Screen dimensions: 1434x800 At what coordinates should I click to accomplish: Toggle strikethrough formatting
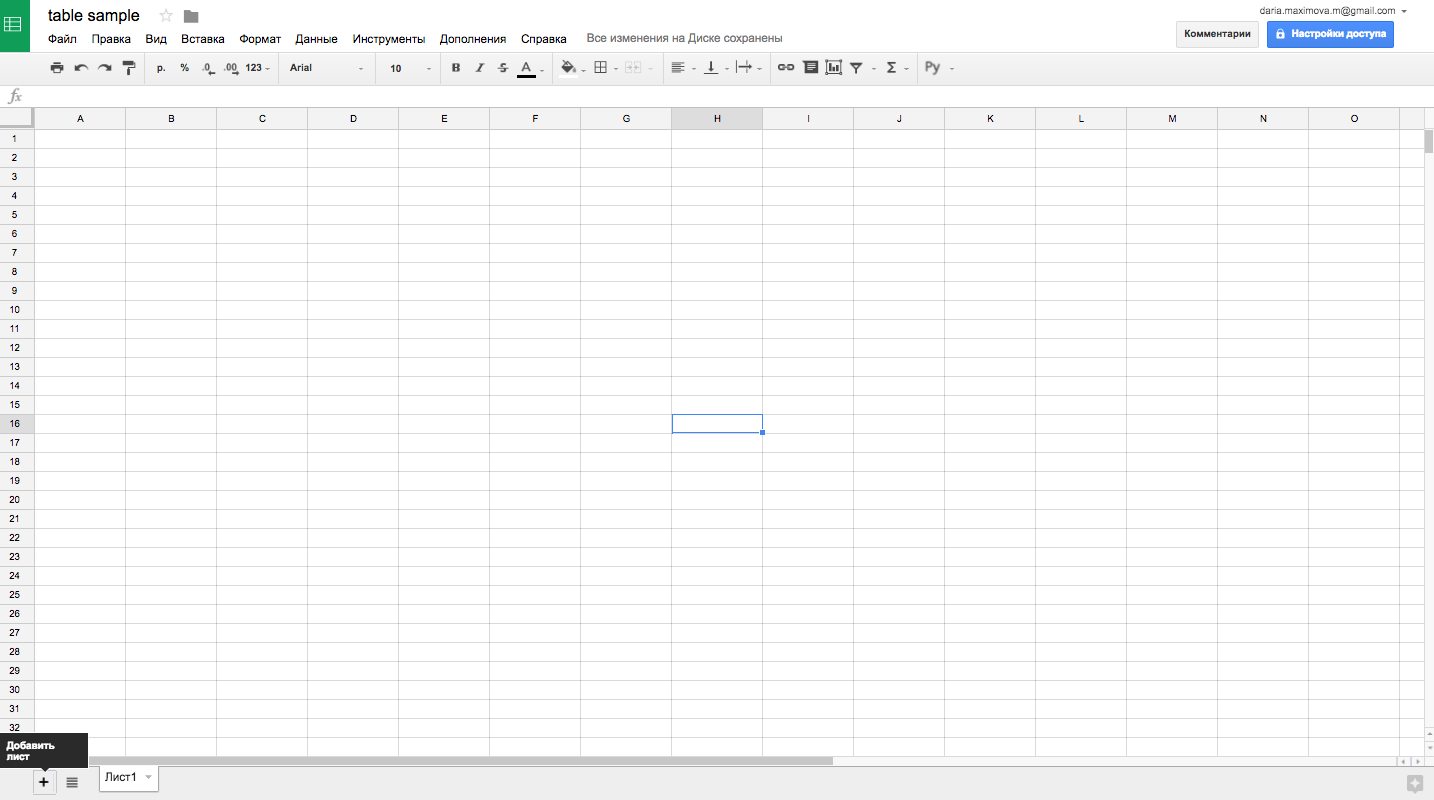[503, 68]
